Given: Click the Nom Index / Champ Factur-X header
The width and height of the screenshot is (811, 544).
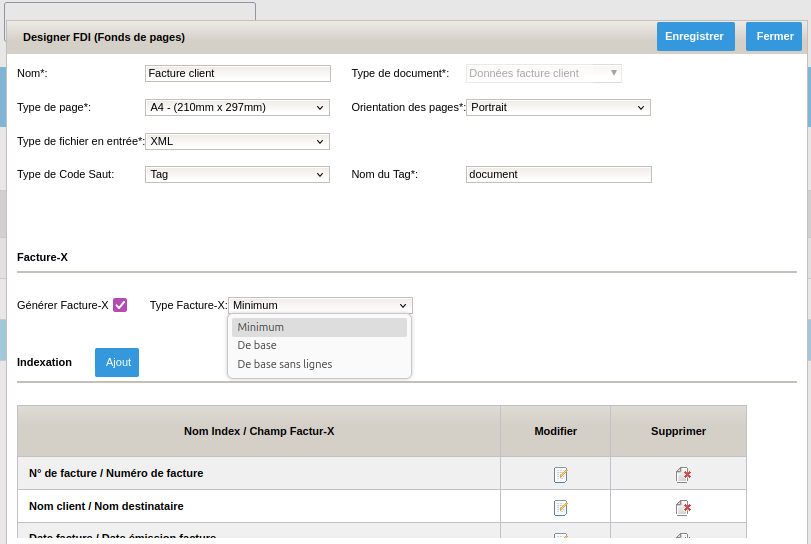Looking at the screenshot, I should click(259, 431).
